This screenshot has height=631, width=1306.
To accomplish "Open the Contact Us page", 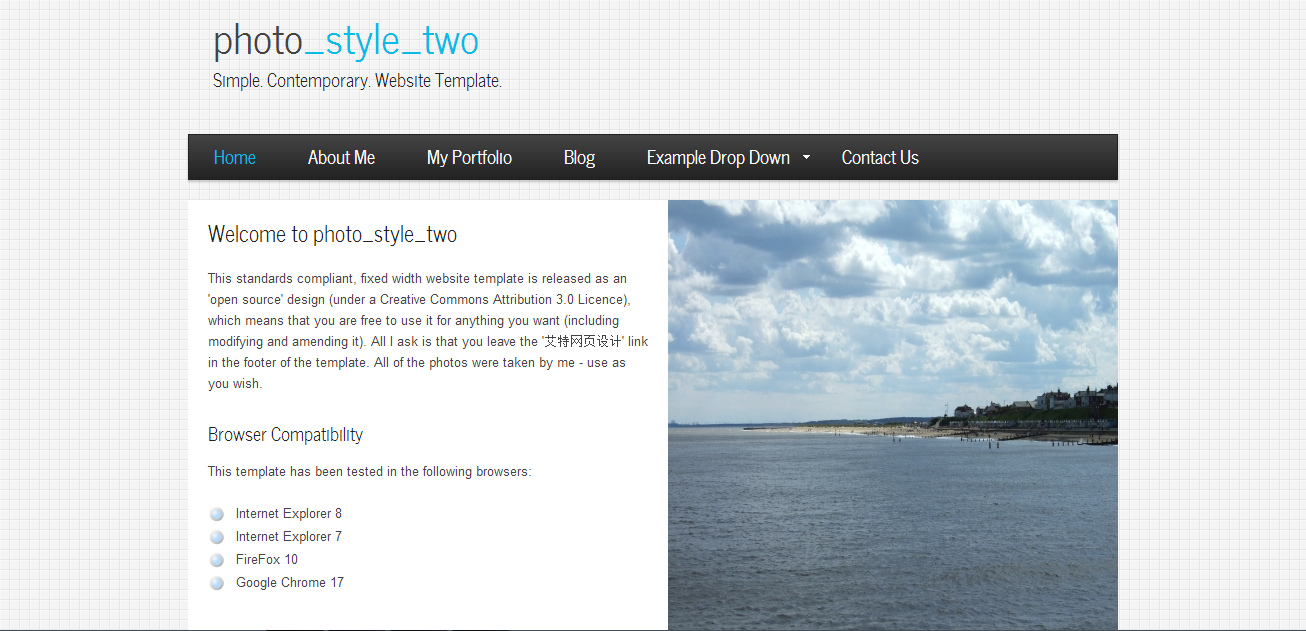I will click(x=880, y=158).
